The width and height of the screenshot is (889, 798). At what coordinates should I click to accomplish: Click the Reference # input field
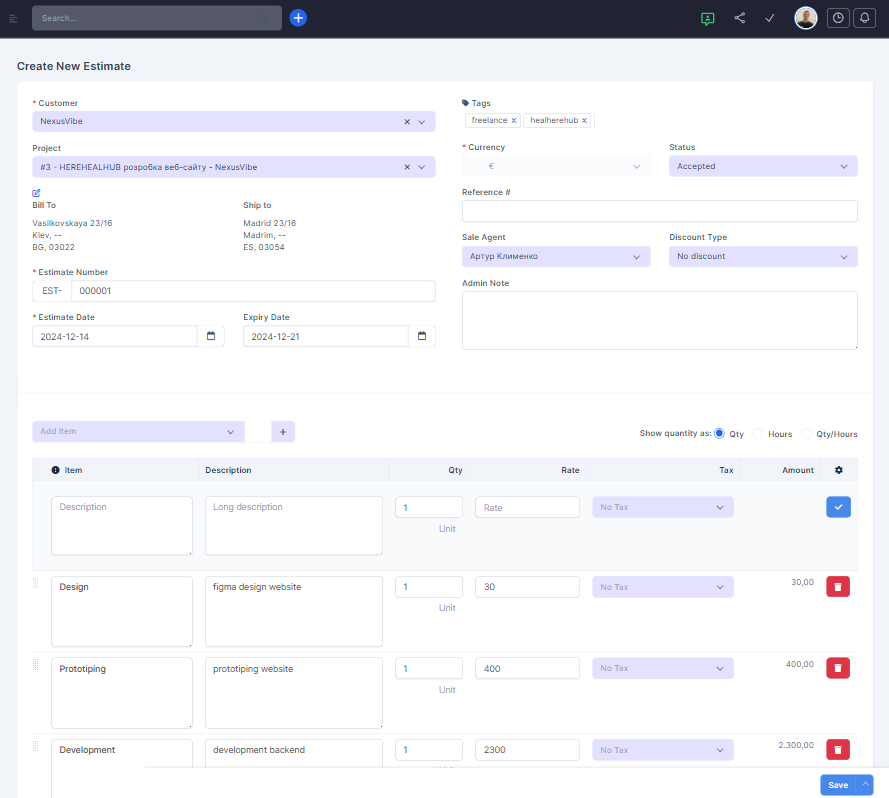[x=659, y=211]
